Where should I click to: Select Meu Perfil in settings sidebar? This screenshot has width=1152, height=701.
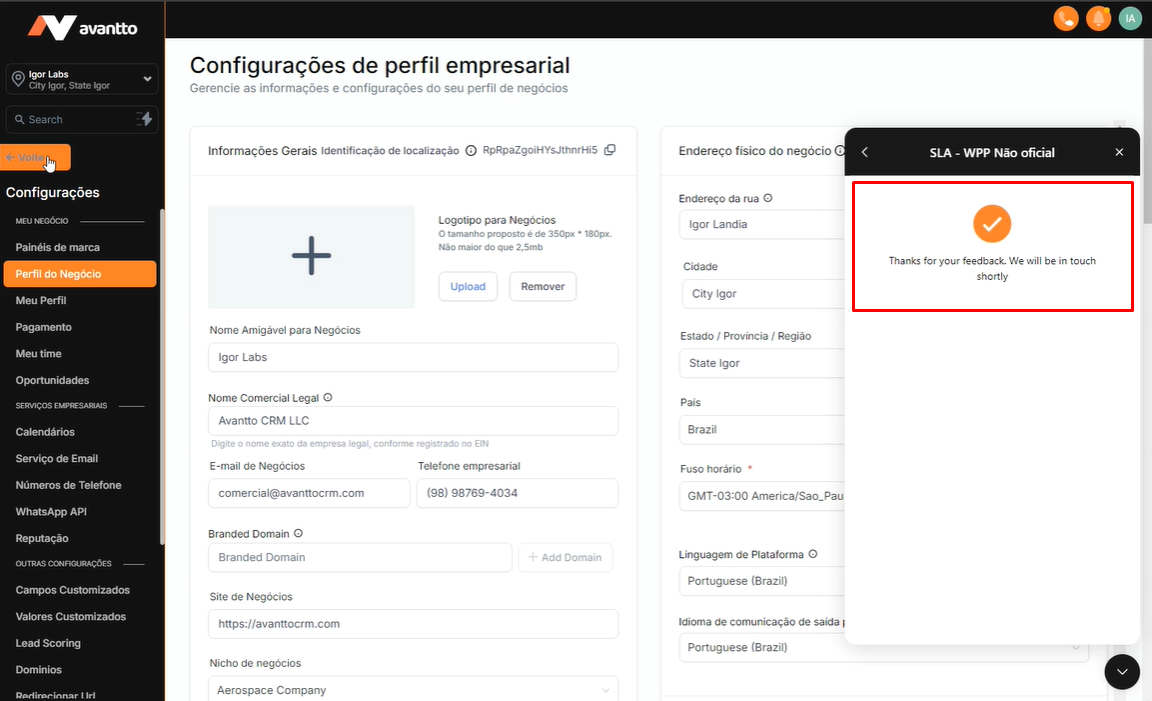point(41,300)
